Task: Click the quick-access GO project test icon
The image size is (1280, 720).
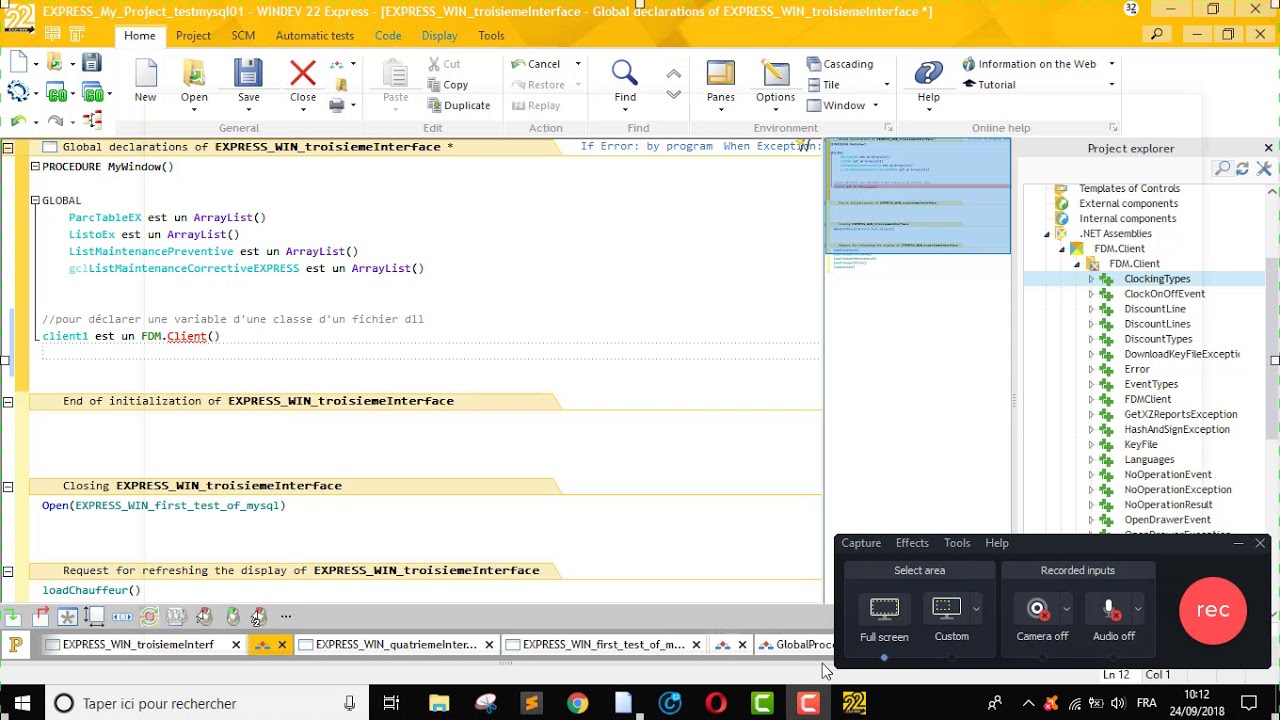Action: click(x=57, y=94)
